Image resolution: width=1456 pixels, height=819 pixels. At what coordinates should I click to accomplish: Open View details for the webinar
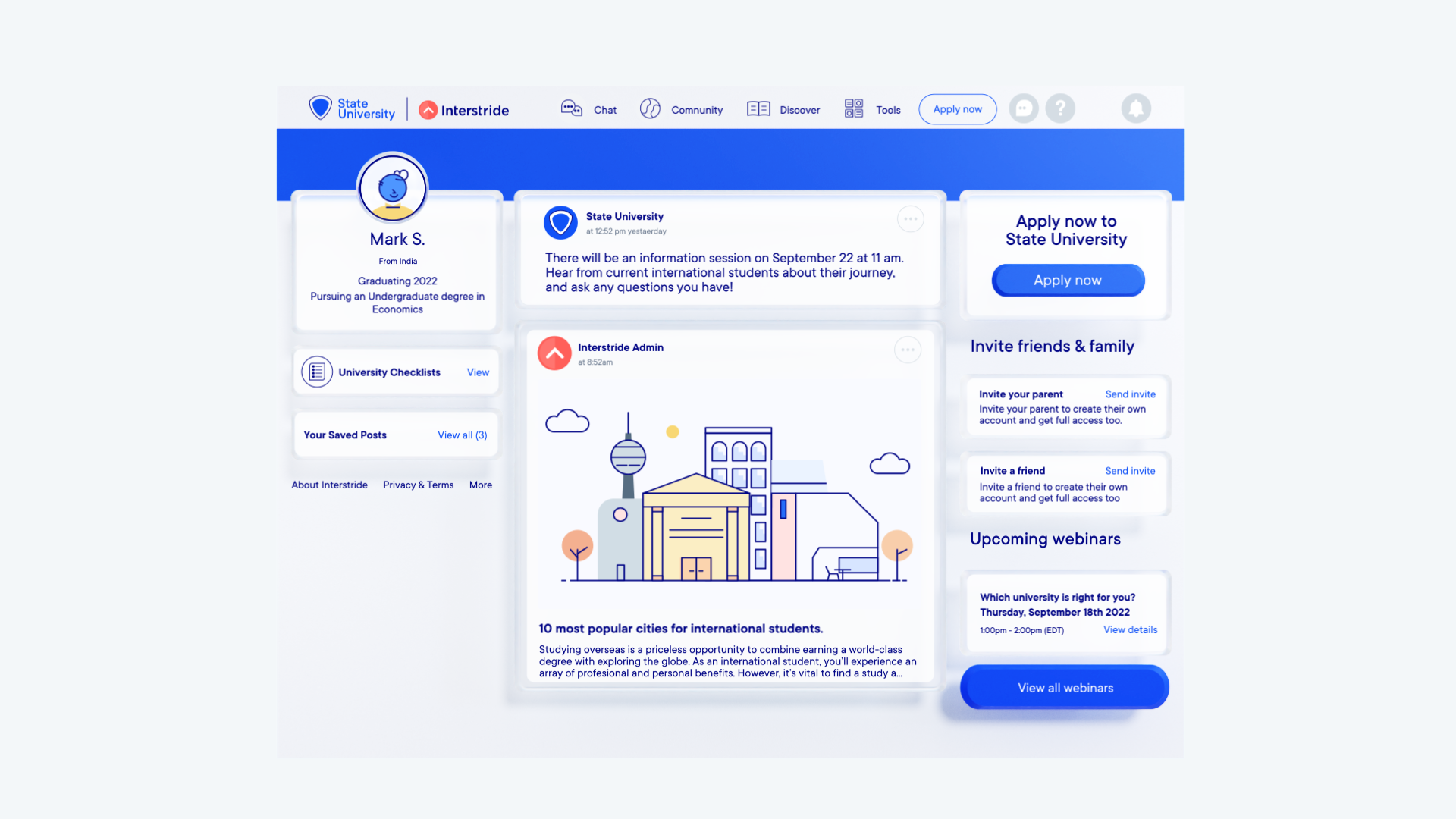click(x=1130, y=630)
